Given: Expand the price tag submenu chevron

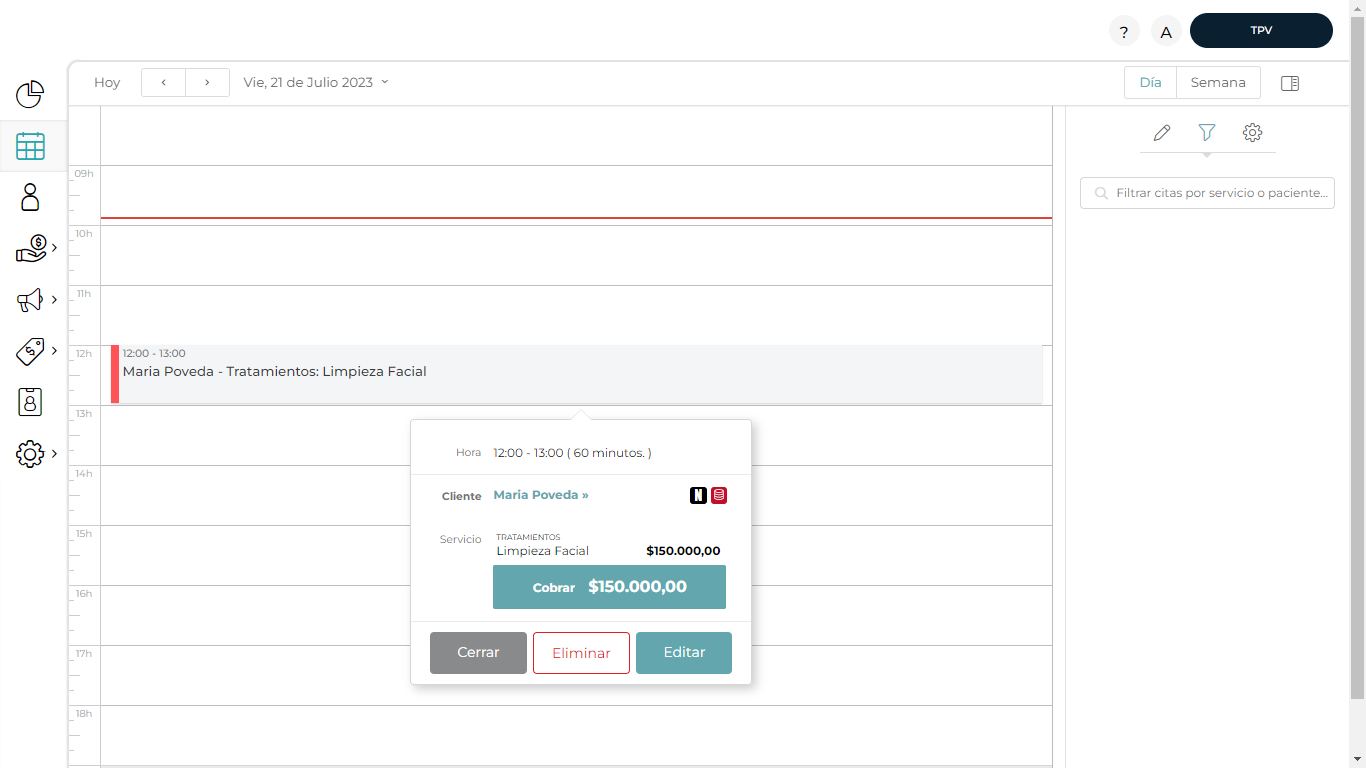Looking at the screenshot, I should click(55, 351).
